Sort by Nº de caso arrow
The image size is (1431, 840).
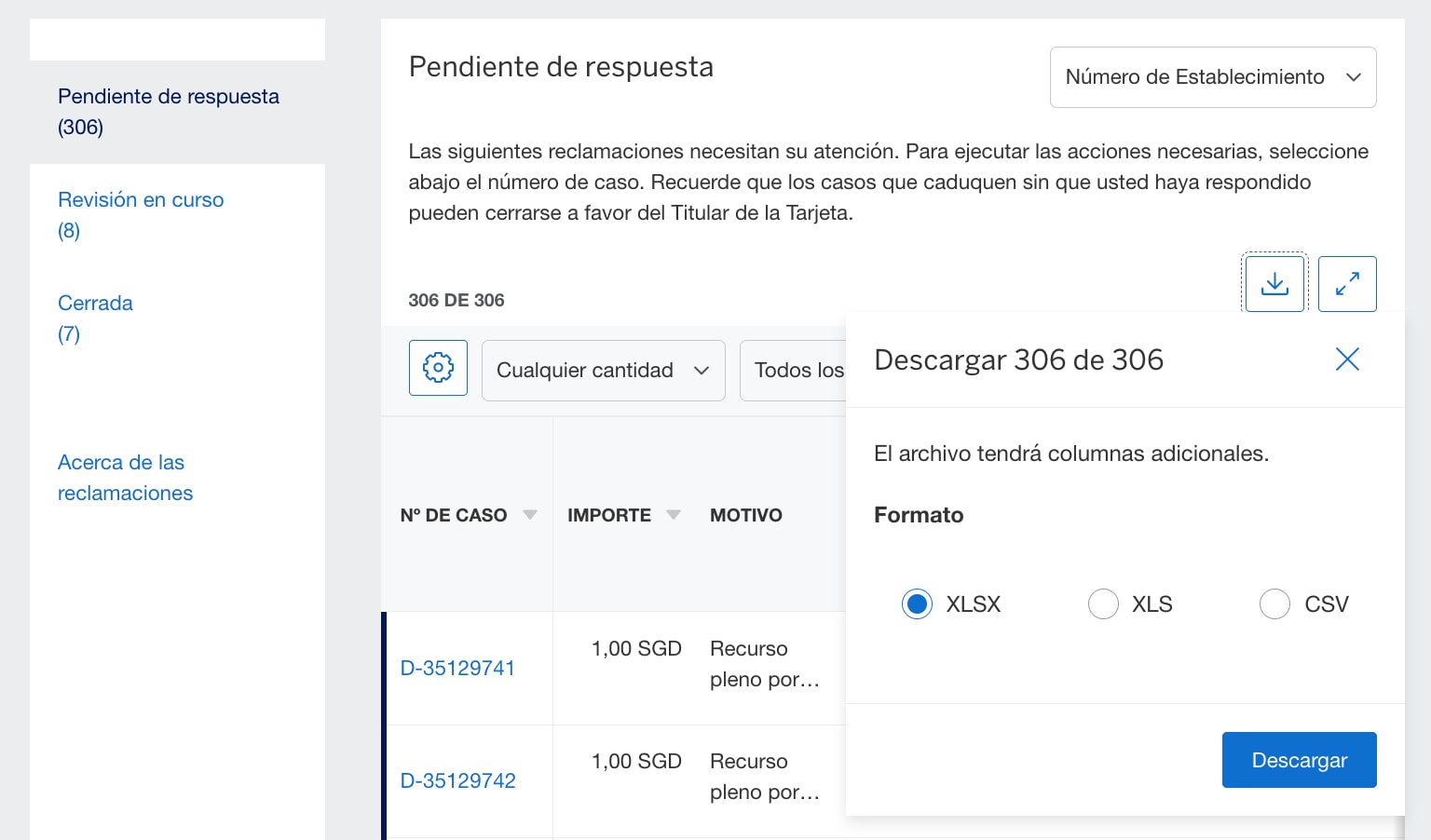[530, 515]
